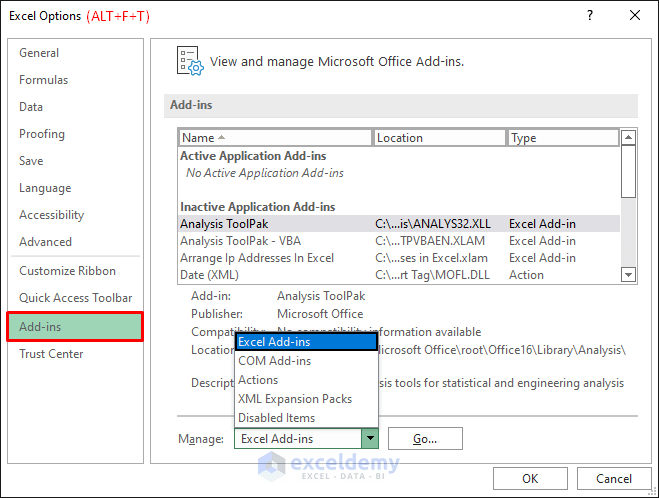This screenshot has width=659, height=498.
Task: Select XML Expansion Packs option
Action: (294, 399)
